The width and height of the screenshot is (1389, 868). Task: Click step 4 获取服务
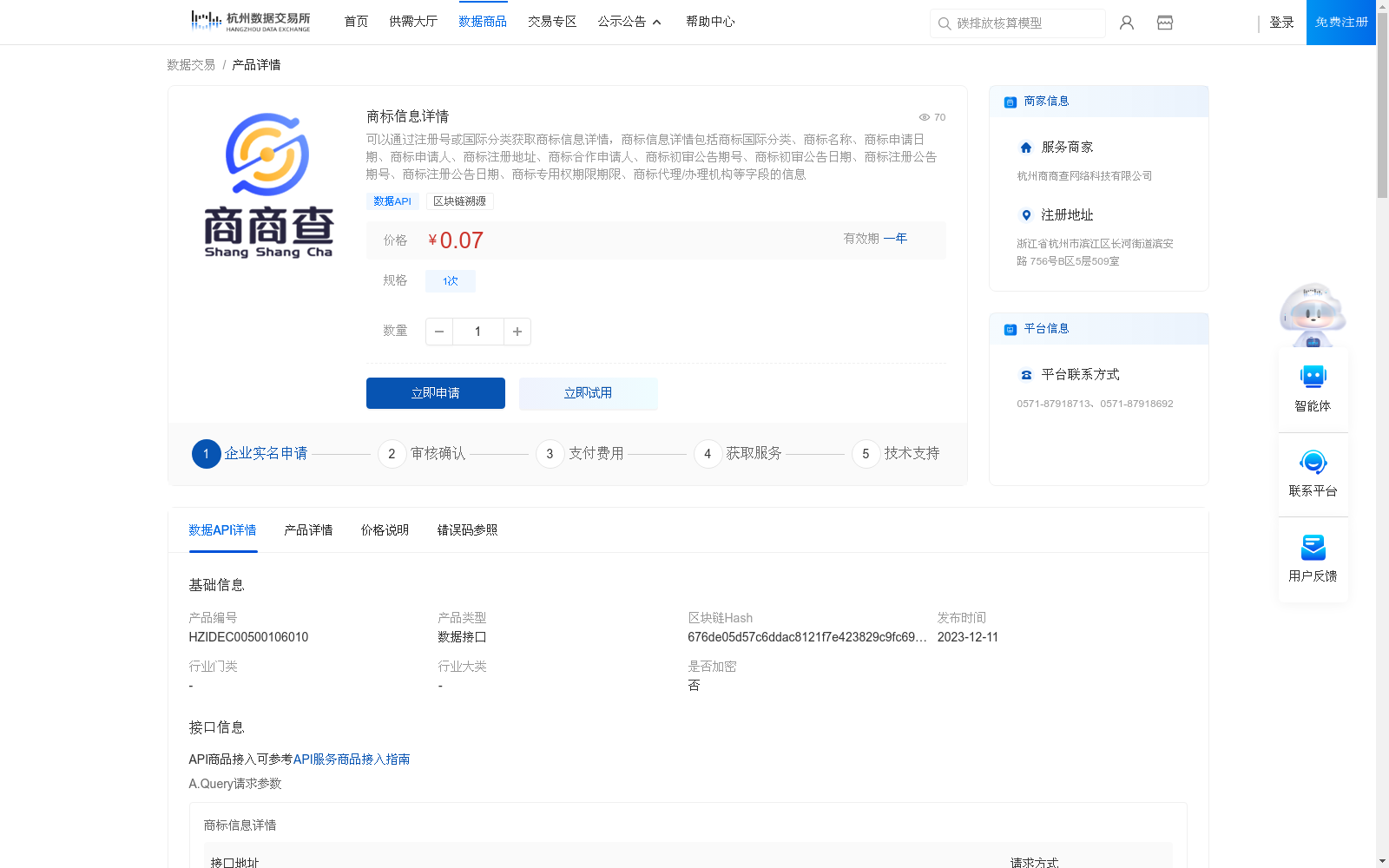tap(738, 454)
